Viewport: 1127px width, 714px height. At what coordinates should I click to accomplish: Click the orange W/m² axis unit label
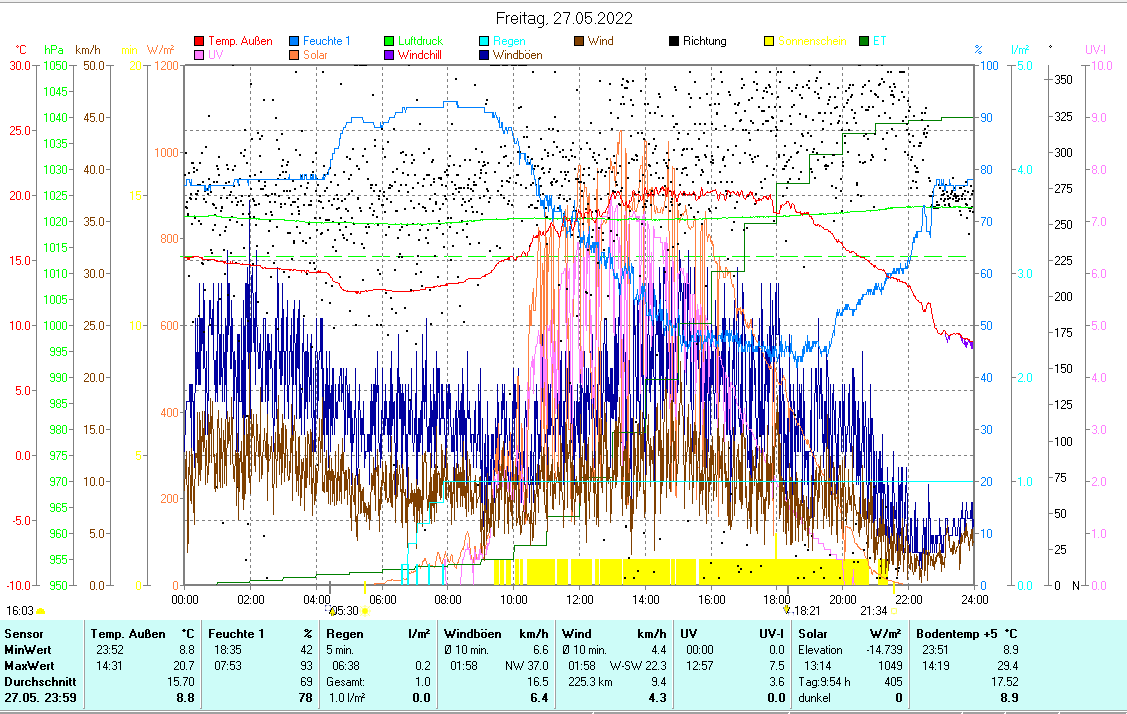(160, 50)
